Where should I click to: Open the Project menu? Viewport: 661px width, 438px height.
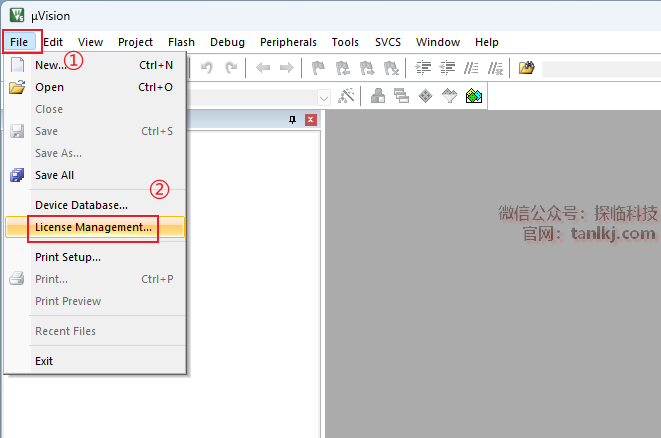click(135, 42)
